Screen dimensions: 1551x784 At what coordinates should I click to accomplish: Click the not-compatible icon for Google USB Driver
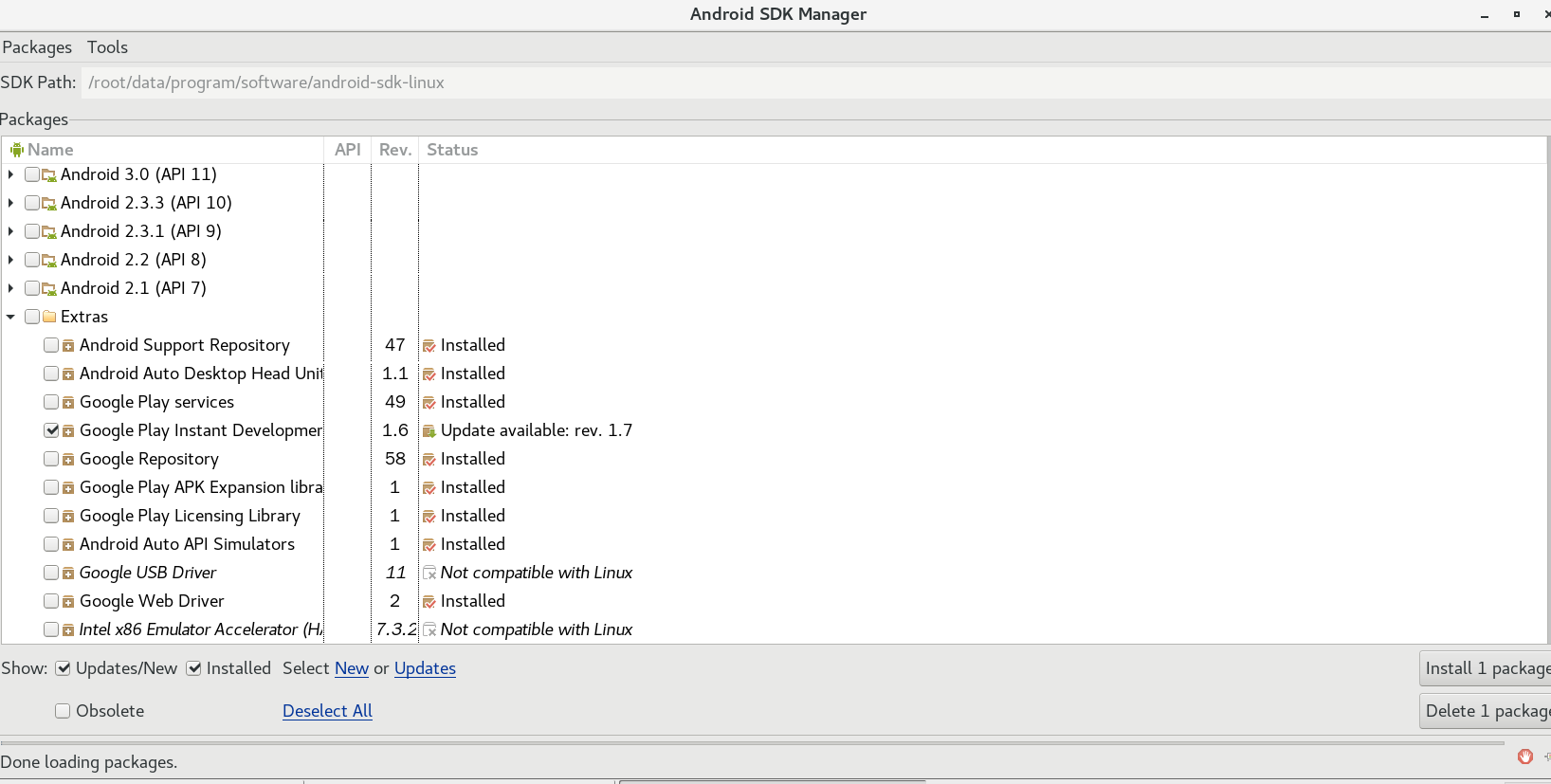[429, 574]
